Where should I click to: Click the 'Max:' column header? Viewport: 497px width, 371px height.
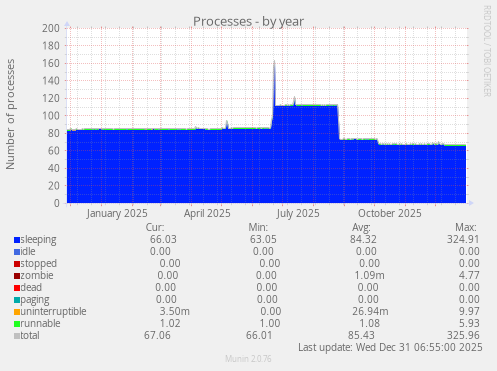pyautogui.click(x=466, y=227)
